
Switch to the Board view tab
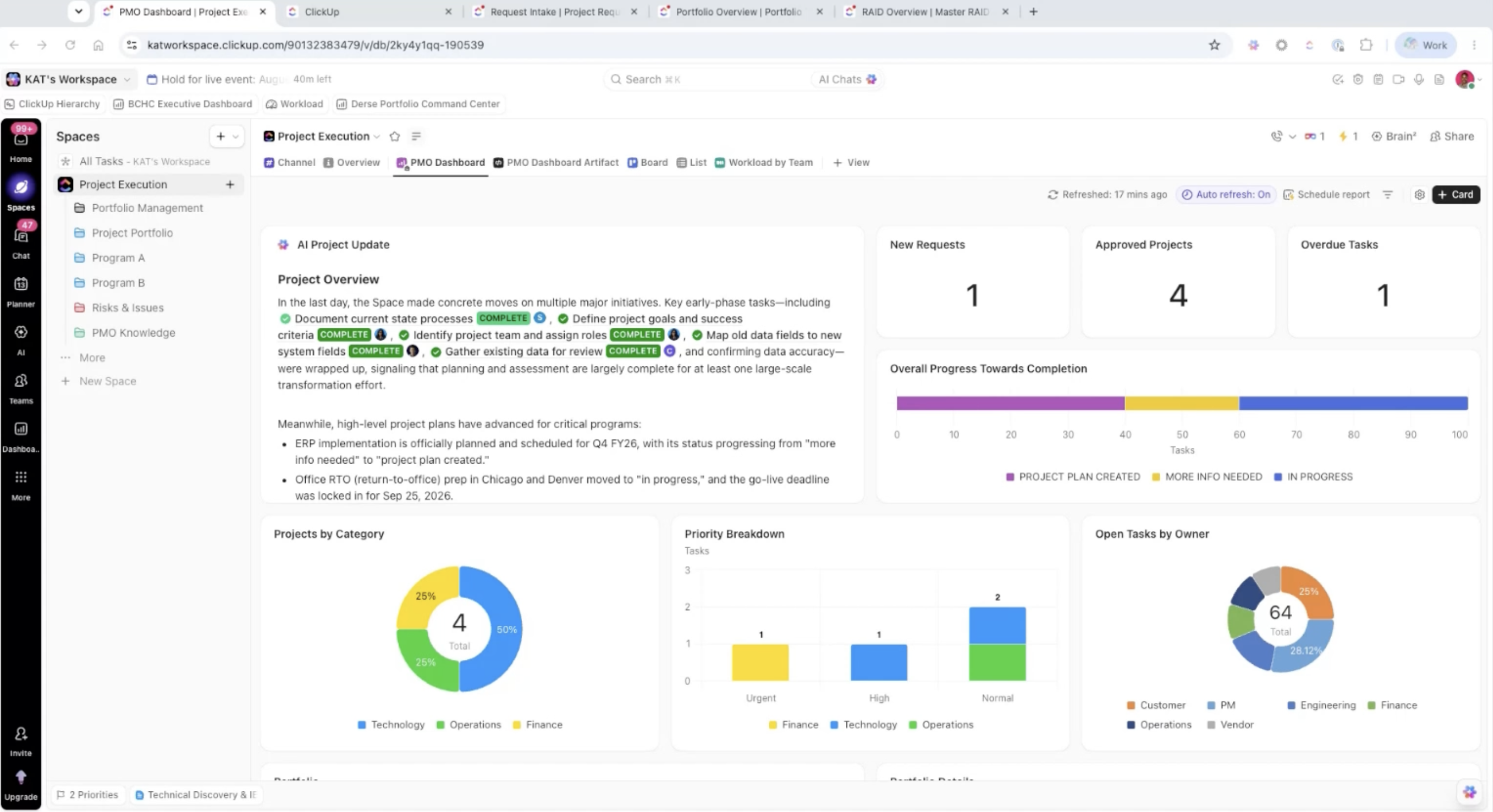point(647,162)
